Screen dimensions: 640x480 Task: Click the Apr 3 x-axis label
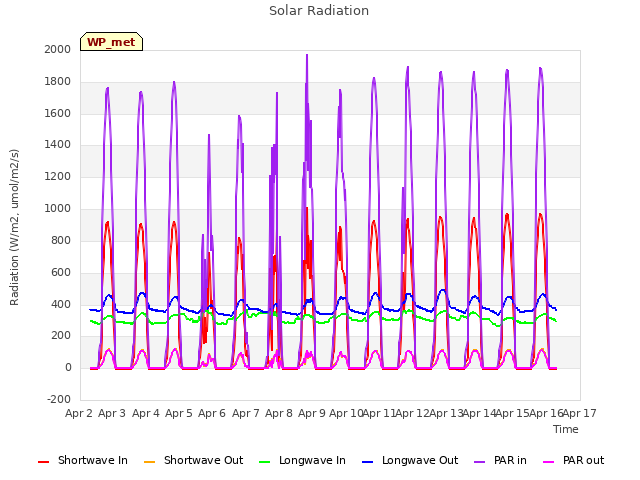pyautogui.click(x=112, y=413)
